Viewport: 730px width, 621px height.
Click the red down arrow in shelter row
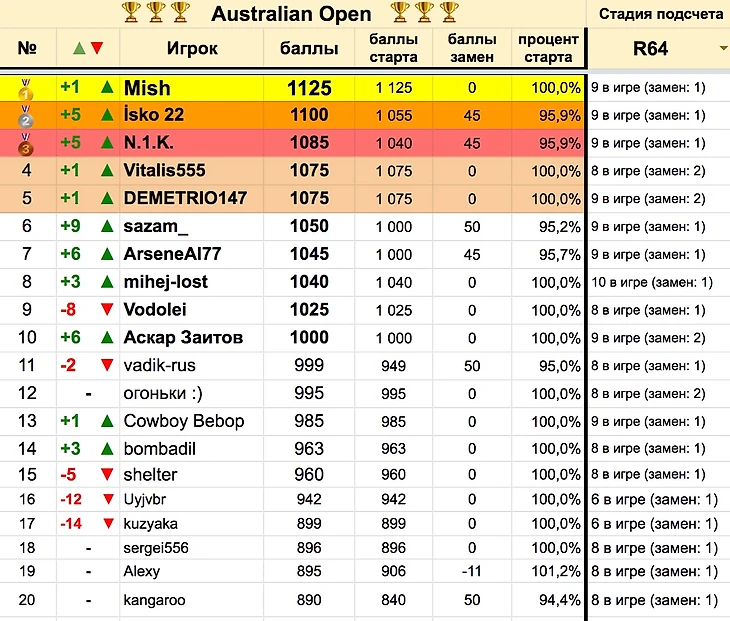click(106, 475)
